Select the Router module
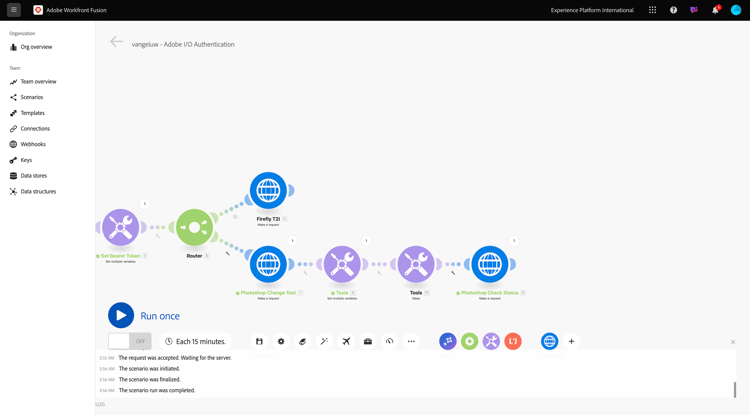 tap(194, 227)
